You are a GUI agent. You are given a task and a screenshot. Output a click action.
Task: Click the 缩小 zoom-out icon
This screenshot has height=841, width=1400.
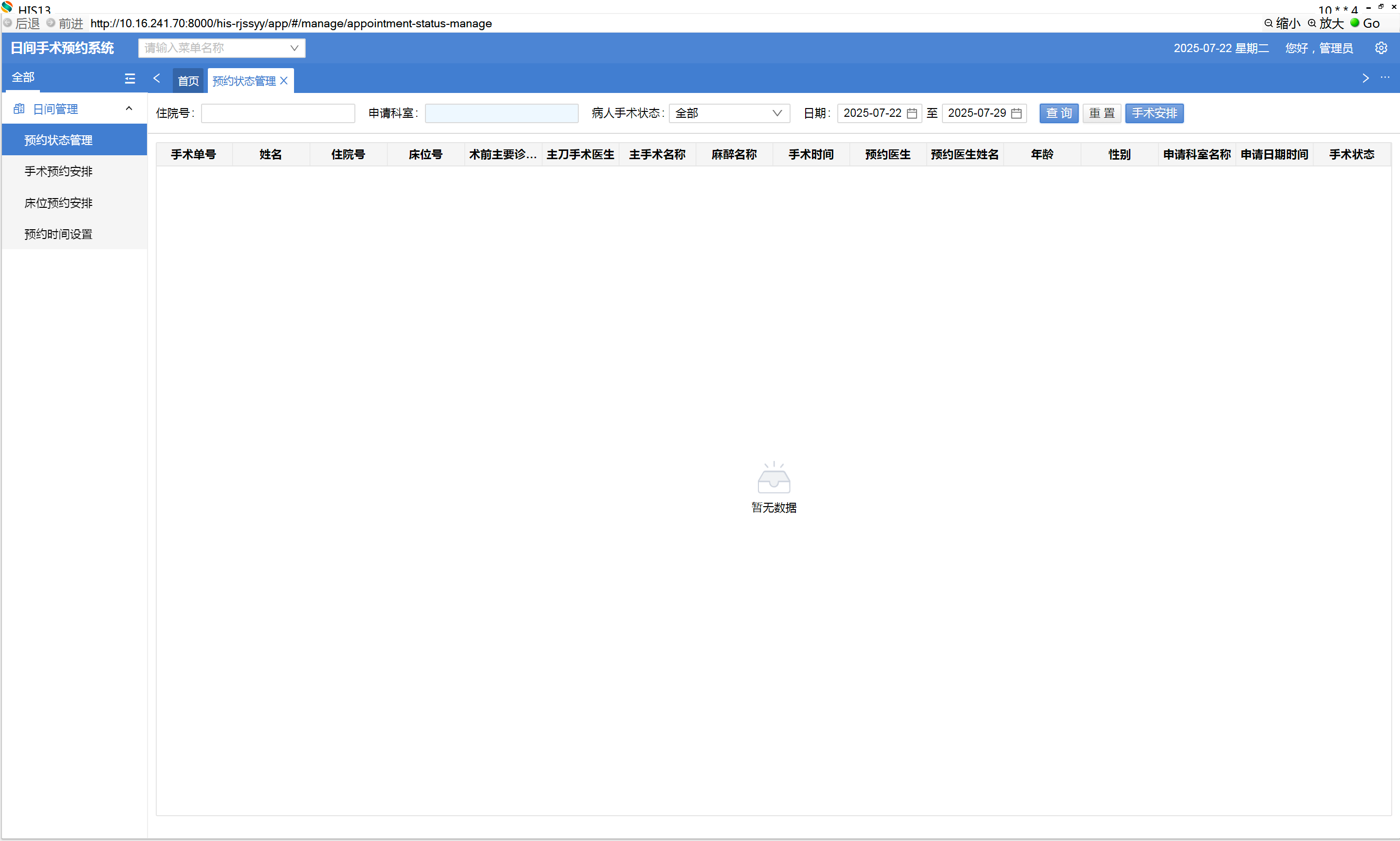[1269, 23]
